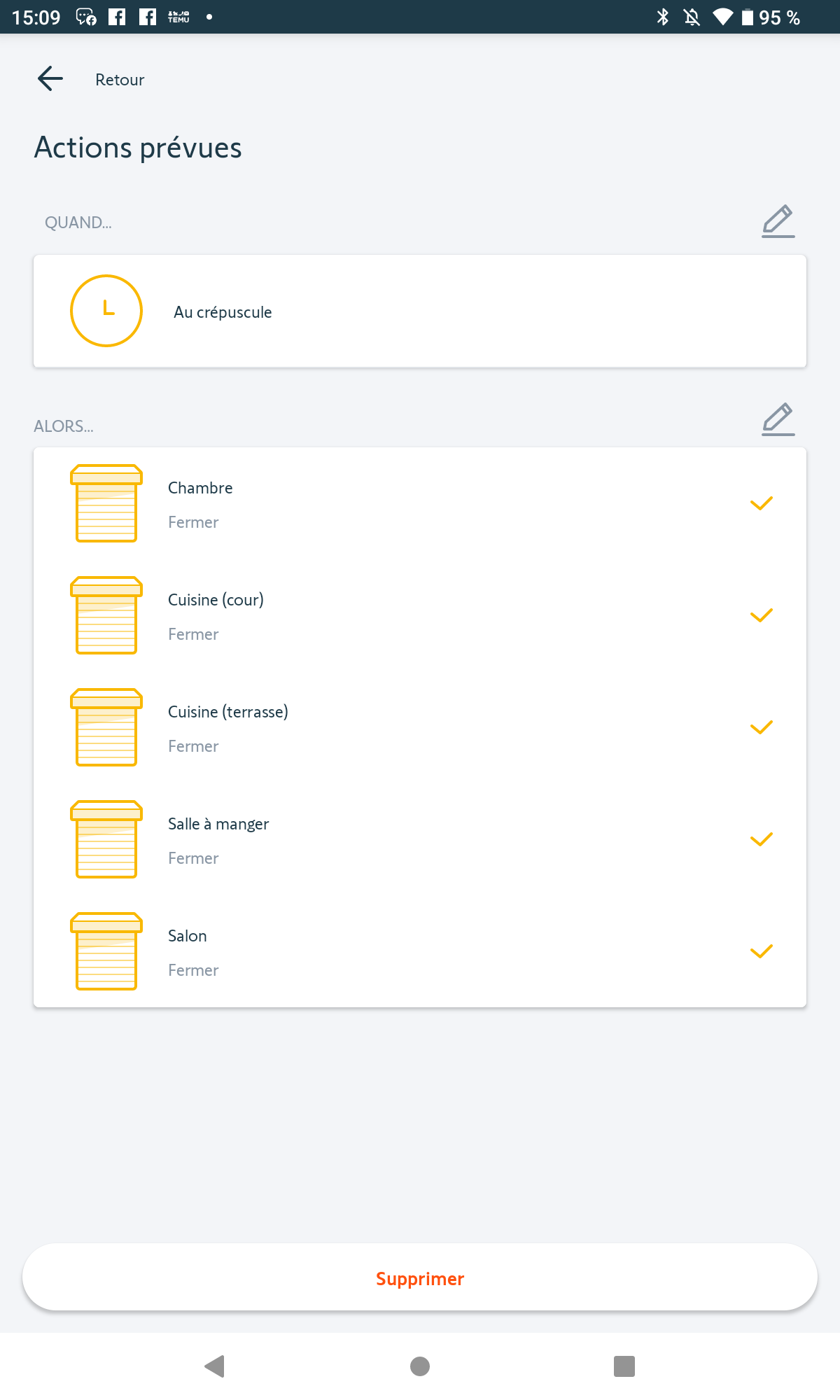Uncheck the Salle à manger checkmark
Screen dimensions: 840x1400
tap(761, 839)
